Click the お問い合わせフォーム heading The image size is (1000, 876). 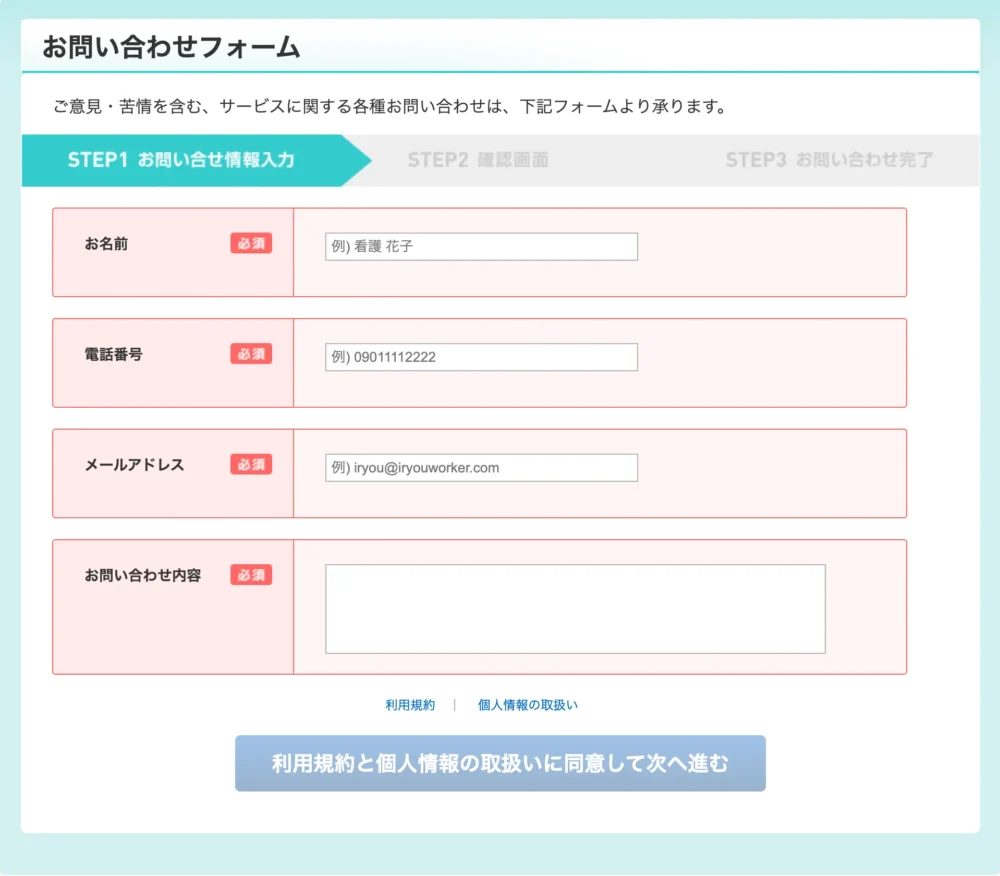click(x=171, y=47)
